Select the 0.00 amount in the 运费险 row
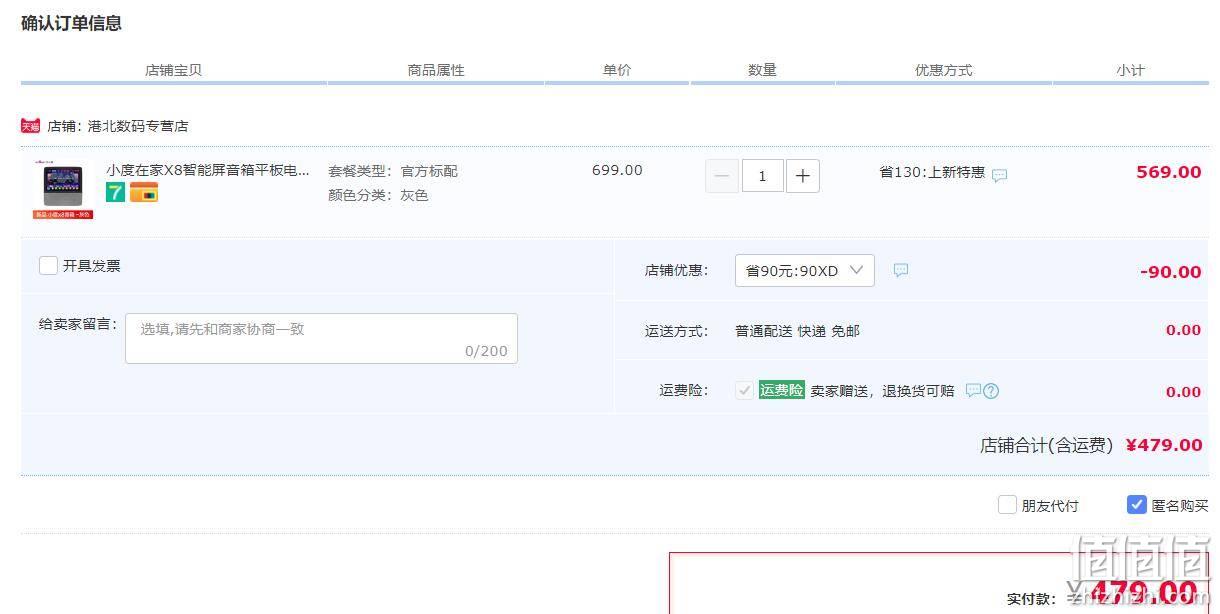 (x=1183, y=392)
